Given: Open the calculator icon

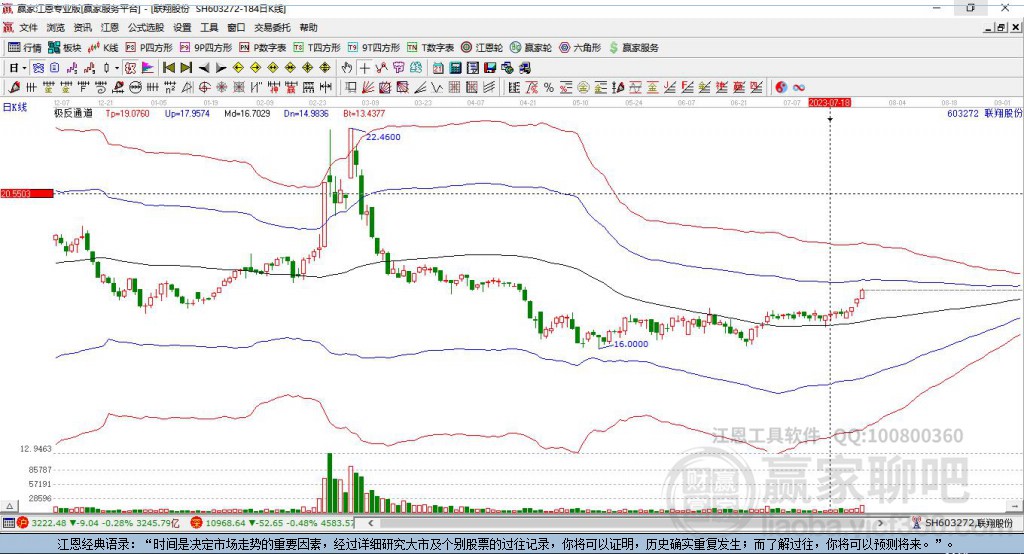Looking at the screenshot, I should [x=455, y=68].
